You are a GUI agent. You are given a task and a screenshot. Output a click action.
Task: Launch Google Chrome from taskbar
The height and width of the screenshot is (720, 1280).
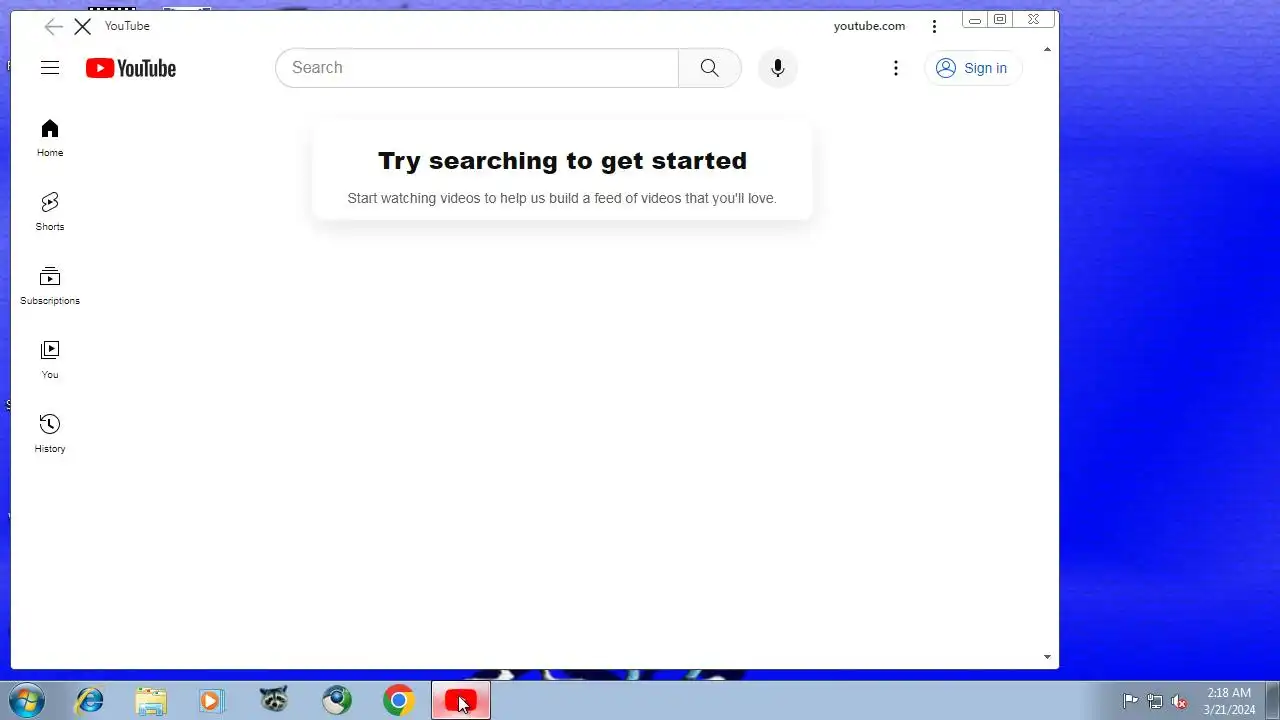[x=399, y=701]
